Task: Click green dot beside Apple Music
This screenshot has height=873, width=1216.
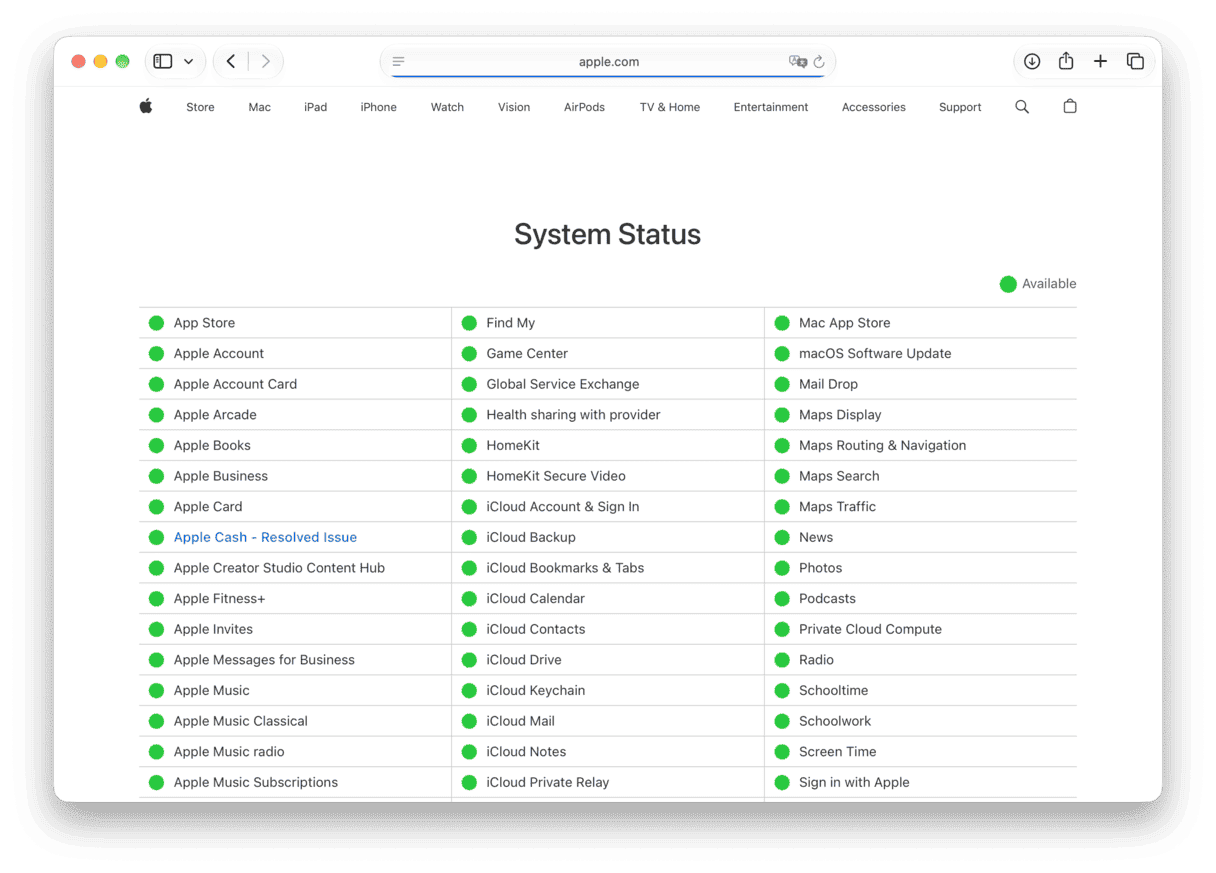Action: click(156, 691)
